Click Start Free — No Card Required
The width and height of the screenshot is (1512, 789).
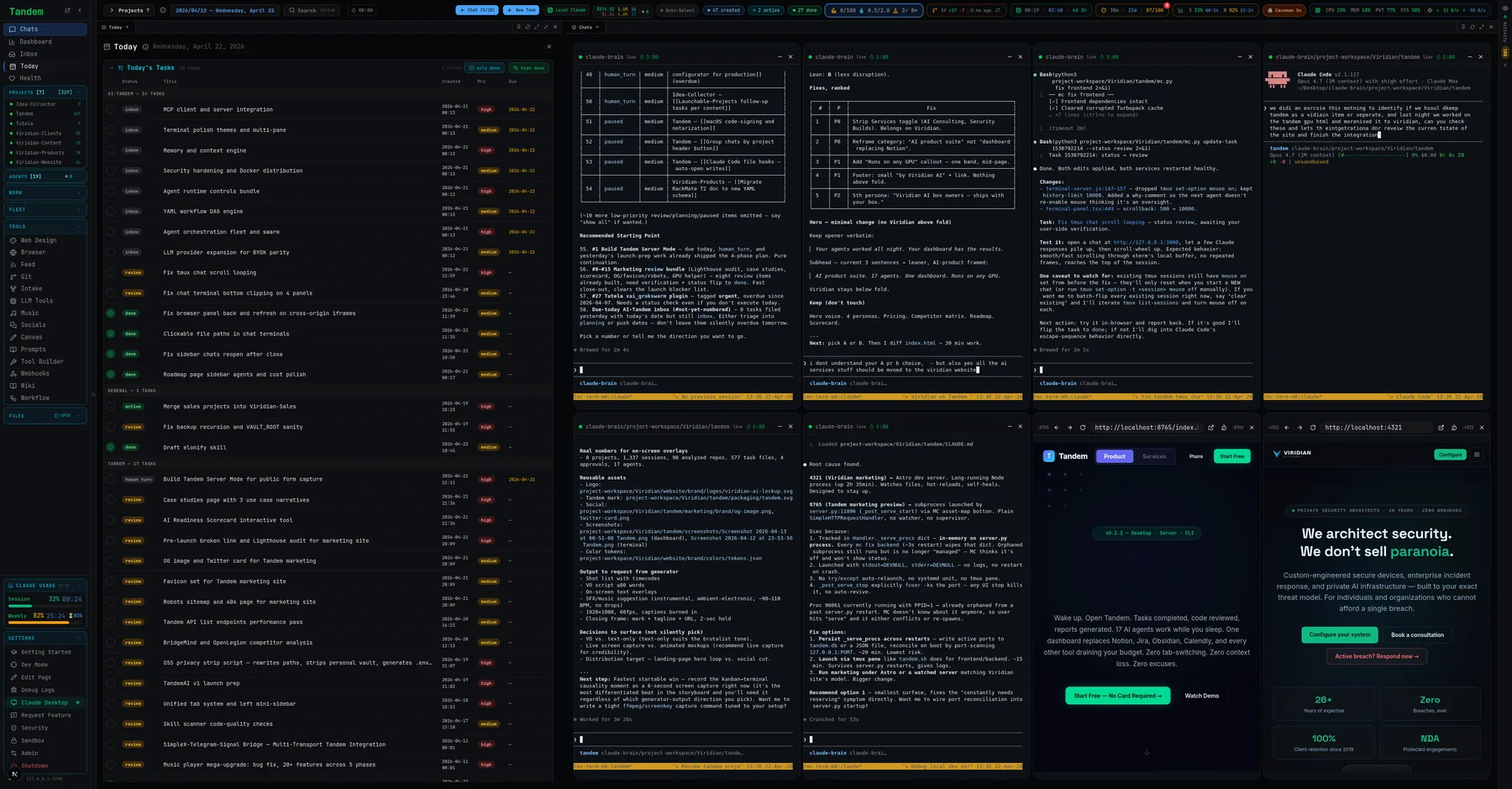coord(1117,696)
